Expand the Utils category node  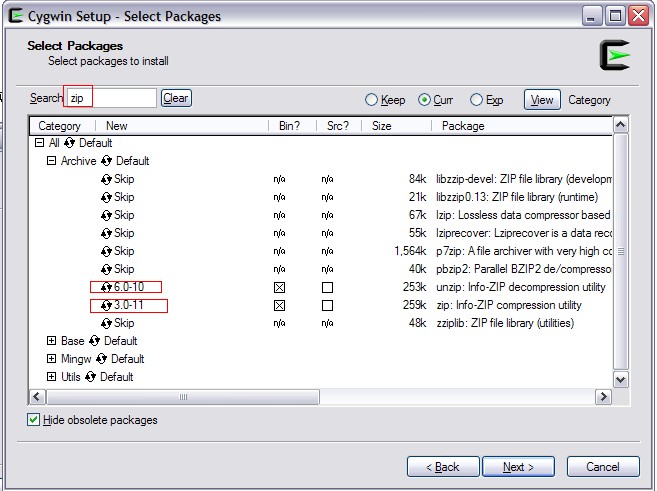51,377
